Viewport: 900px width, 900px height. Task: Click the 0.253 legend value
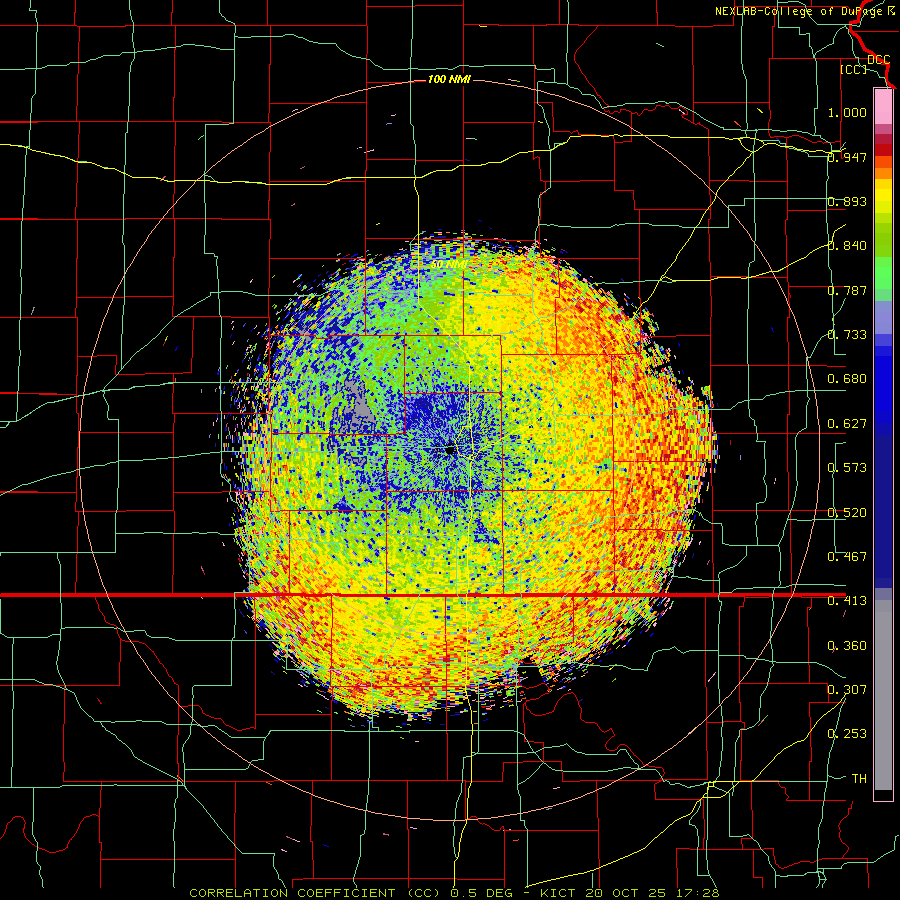847,734
